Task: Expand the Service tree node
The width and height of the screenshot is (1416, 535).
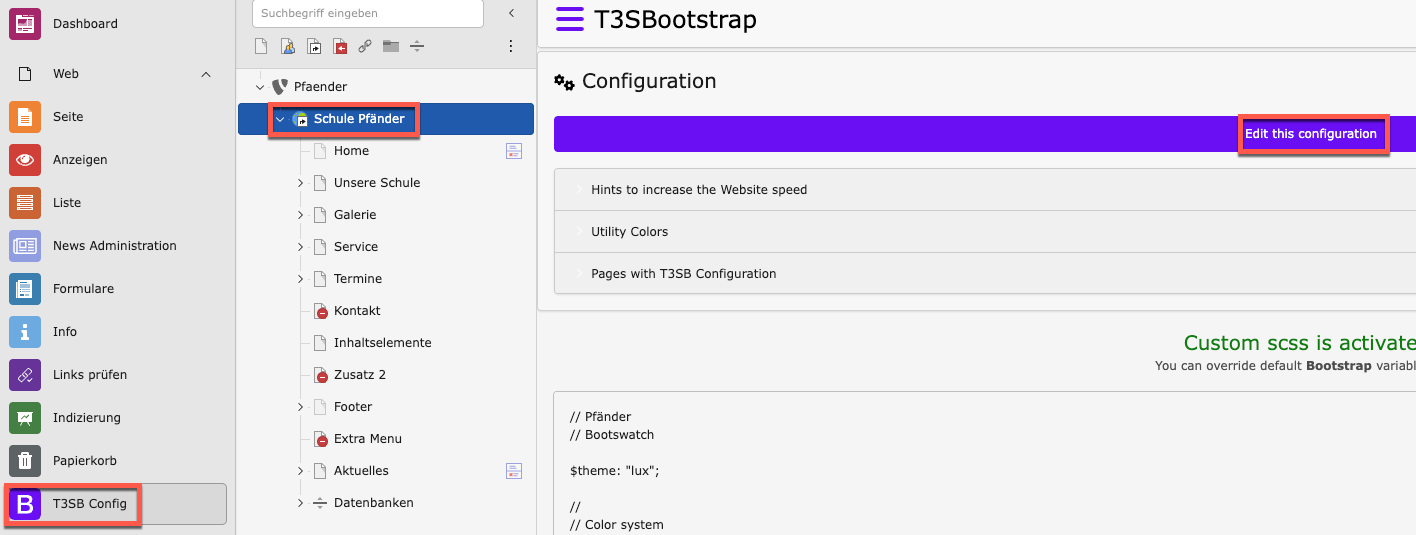Action: click(300, 247)
